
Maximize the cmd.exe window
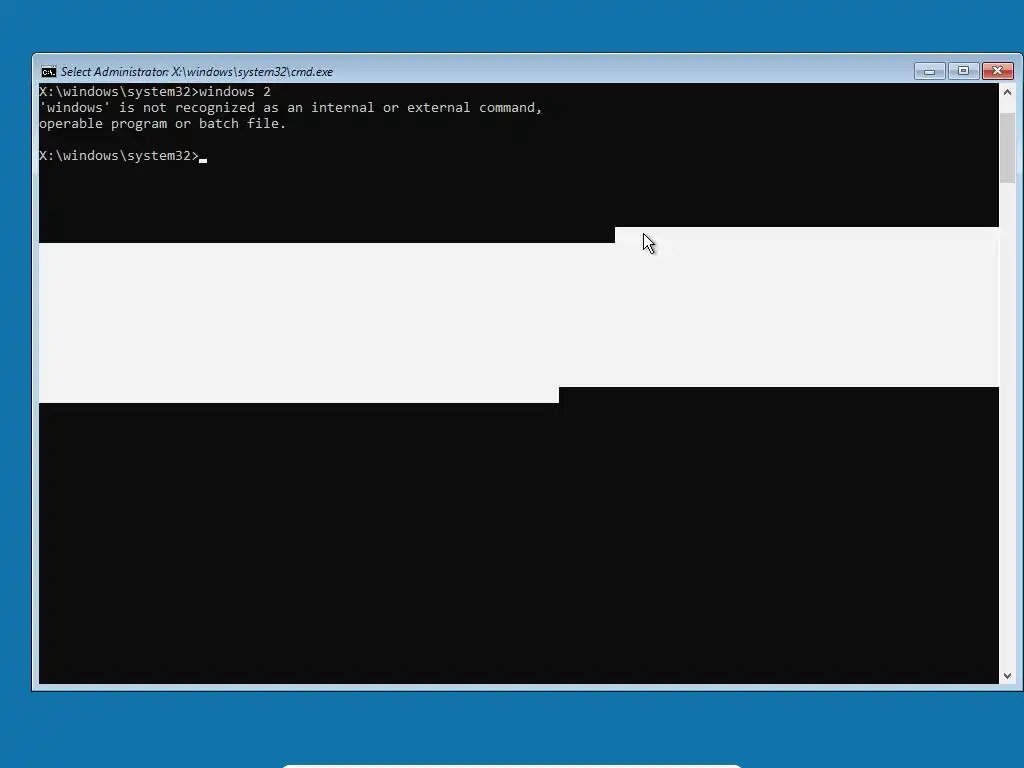[x=963, y=71]
